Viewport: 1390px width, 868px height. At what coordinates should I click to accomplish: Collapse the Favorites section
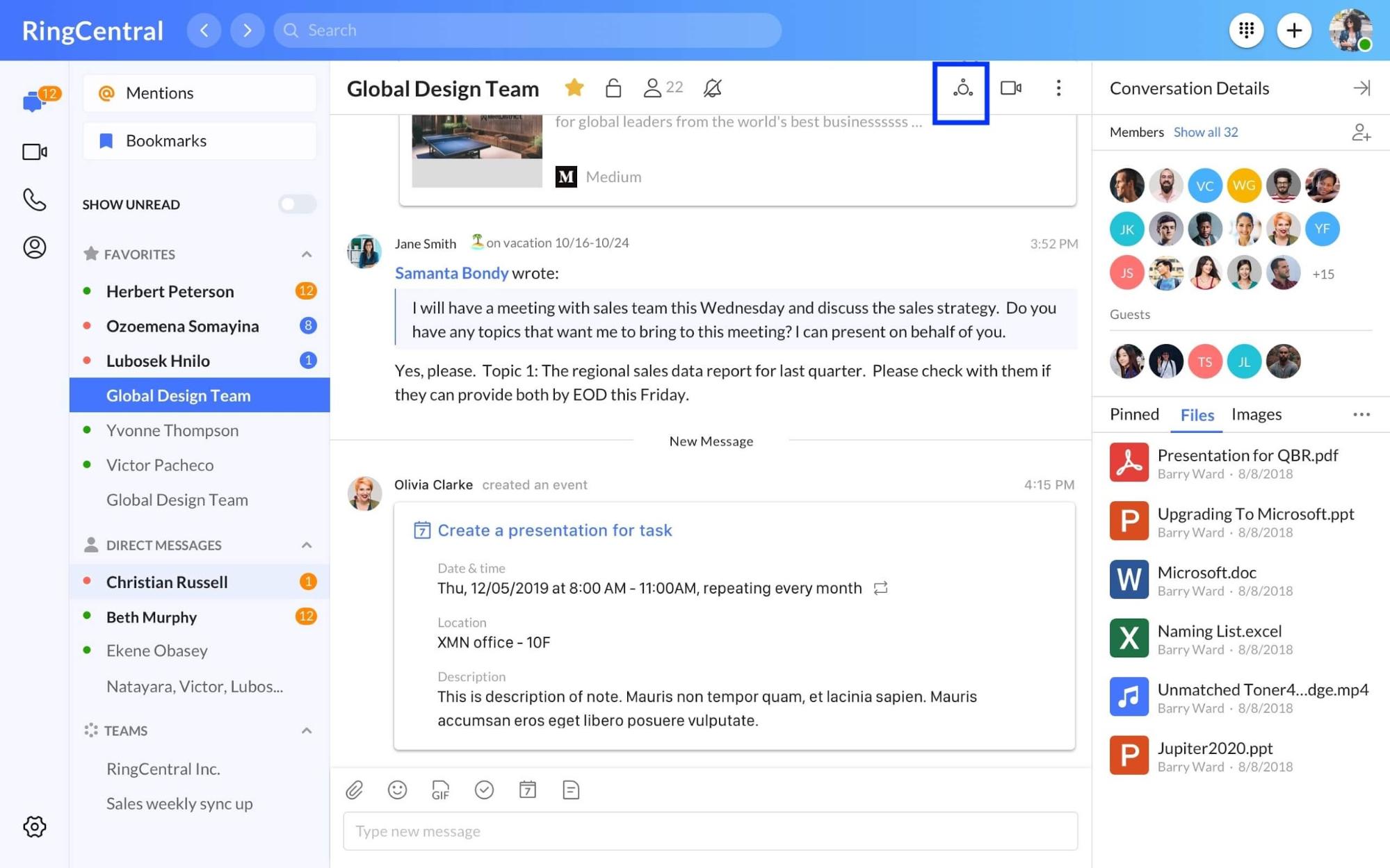pos(306,254)
